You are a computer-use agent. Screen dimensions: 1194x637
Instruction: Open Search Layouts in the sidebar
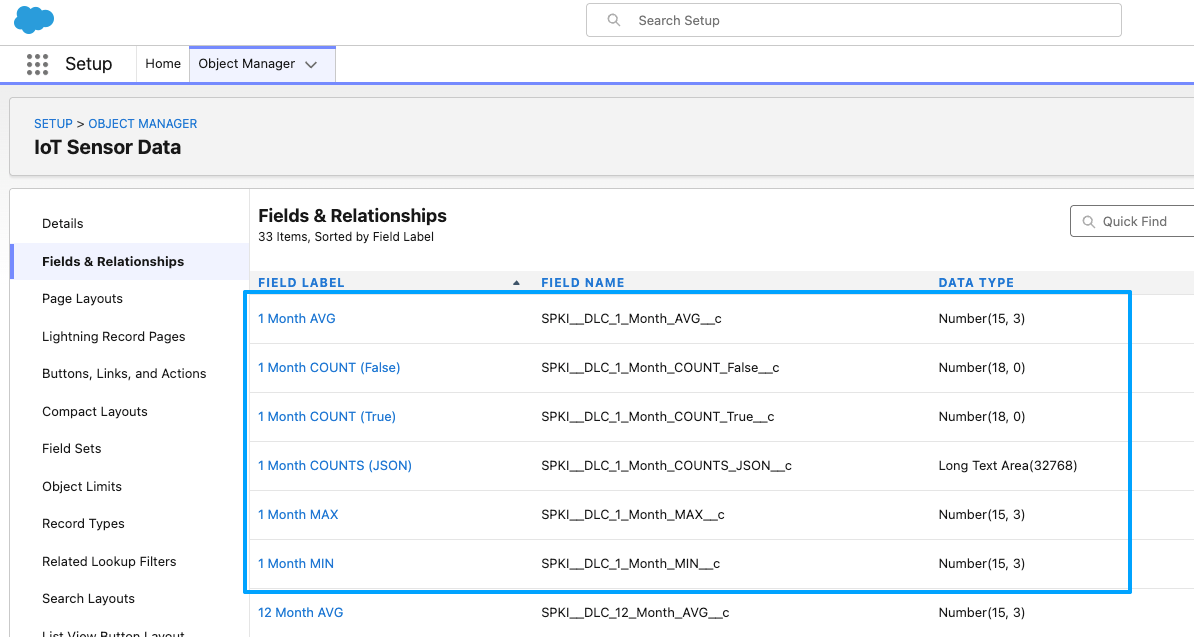(x=88, y=599)
